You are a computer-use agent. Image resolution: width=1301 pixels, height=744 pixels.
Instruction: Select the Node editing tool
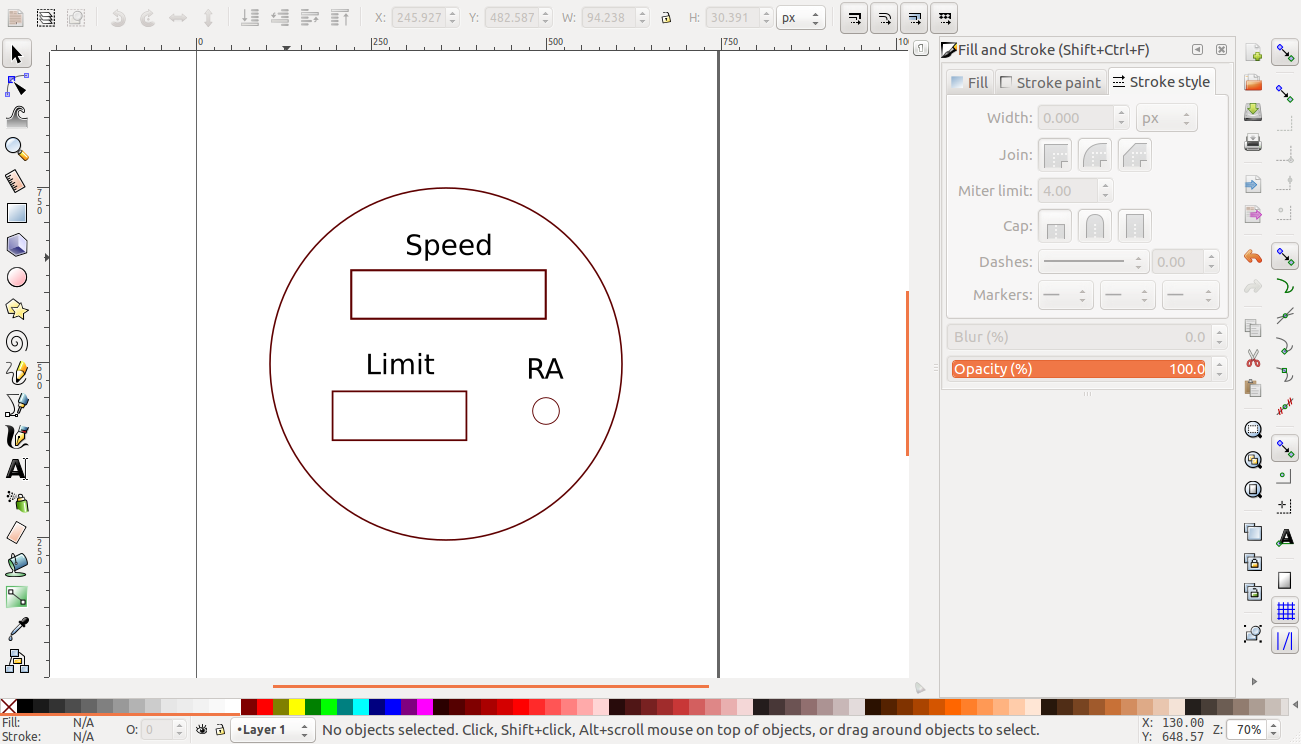pos(17,85)
